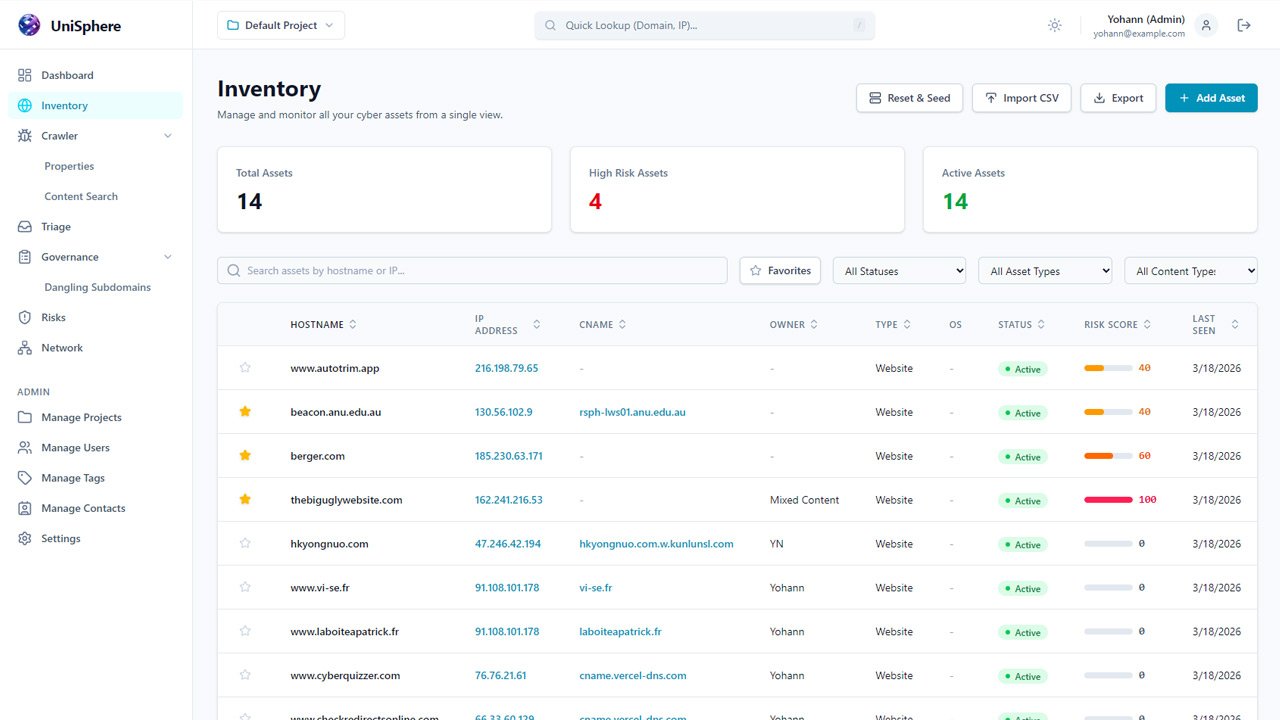Click the logout icon in header
The width and height of the screenshot is (1280, 720).
coord(1244,25)
